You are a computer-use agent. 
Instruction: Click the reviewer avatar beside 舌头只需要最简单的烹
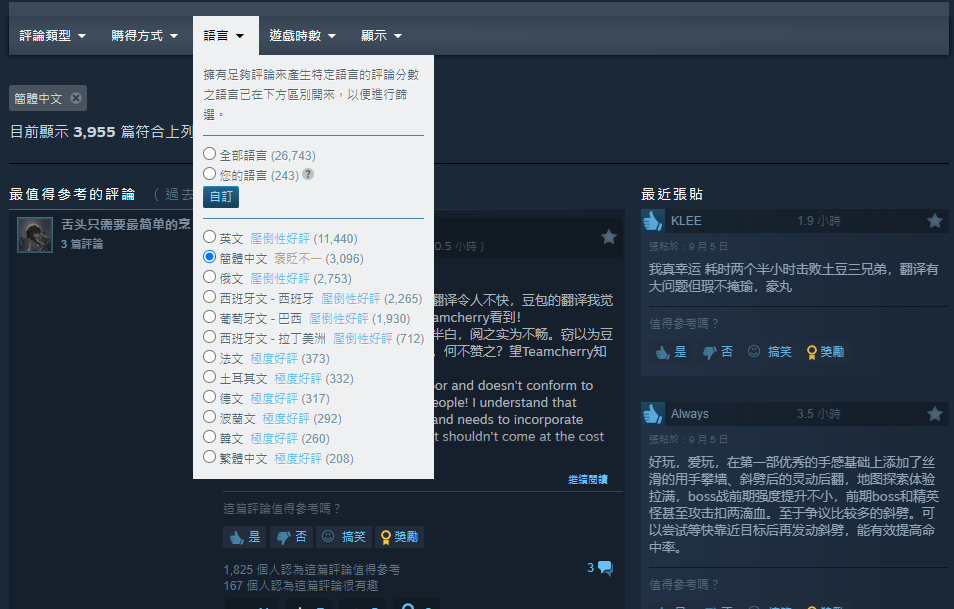click(35, 234)
